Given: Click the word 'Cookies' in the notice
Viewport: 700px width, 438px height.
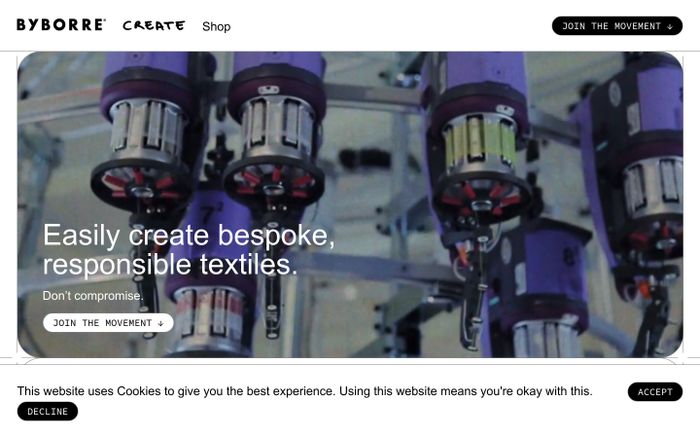Looking at the screenshot, I should click(139, 391).
